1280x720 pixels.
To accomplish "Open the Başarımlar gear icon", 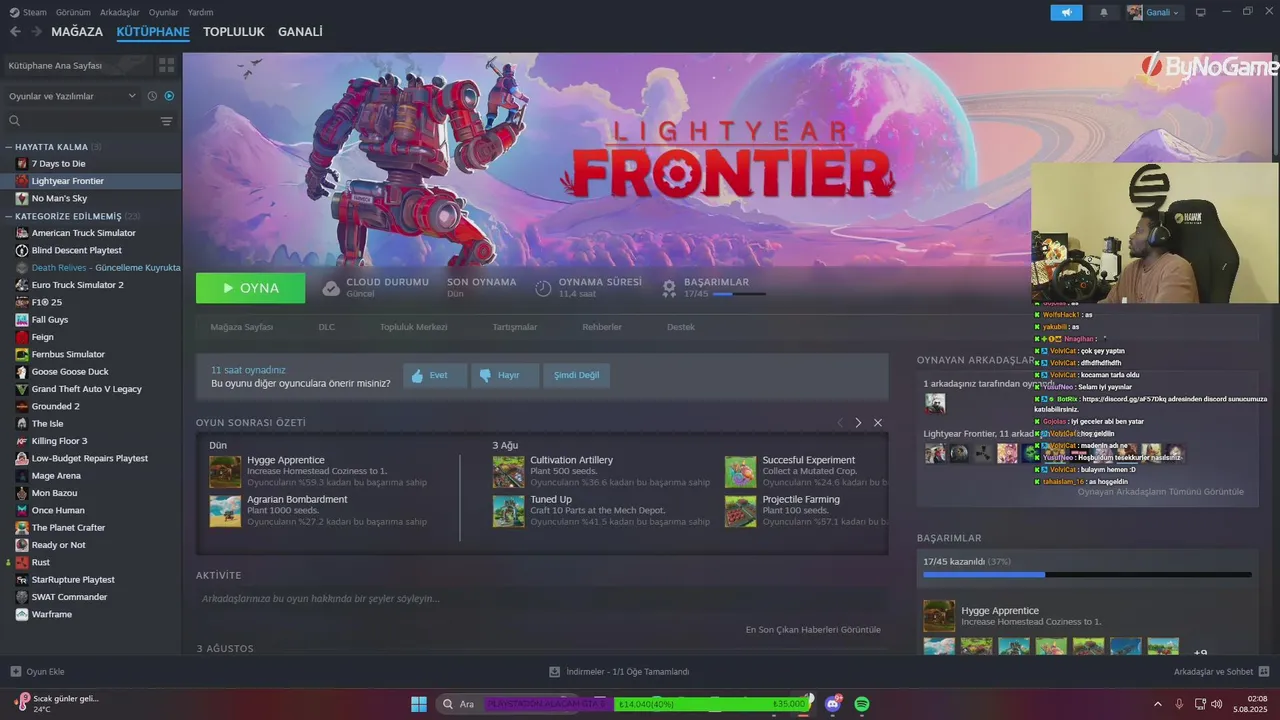I will (x=669, y=288).
